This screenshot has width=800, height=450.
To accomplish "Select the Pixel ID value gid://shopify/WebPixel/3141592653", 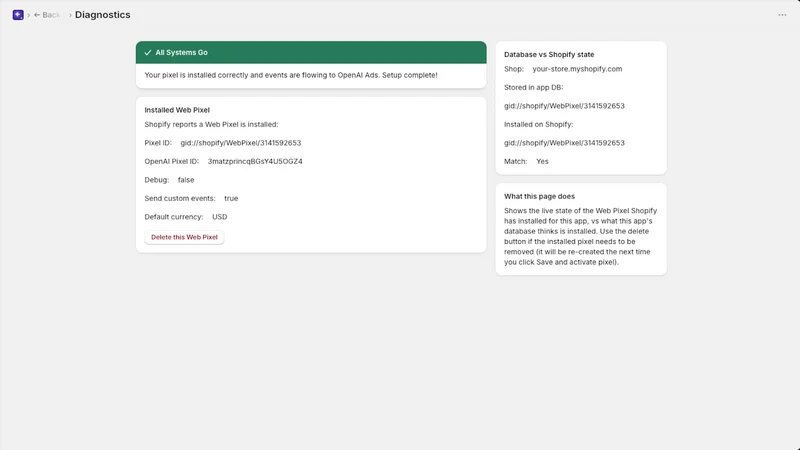I will 241,143.
